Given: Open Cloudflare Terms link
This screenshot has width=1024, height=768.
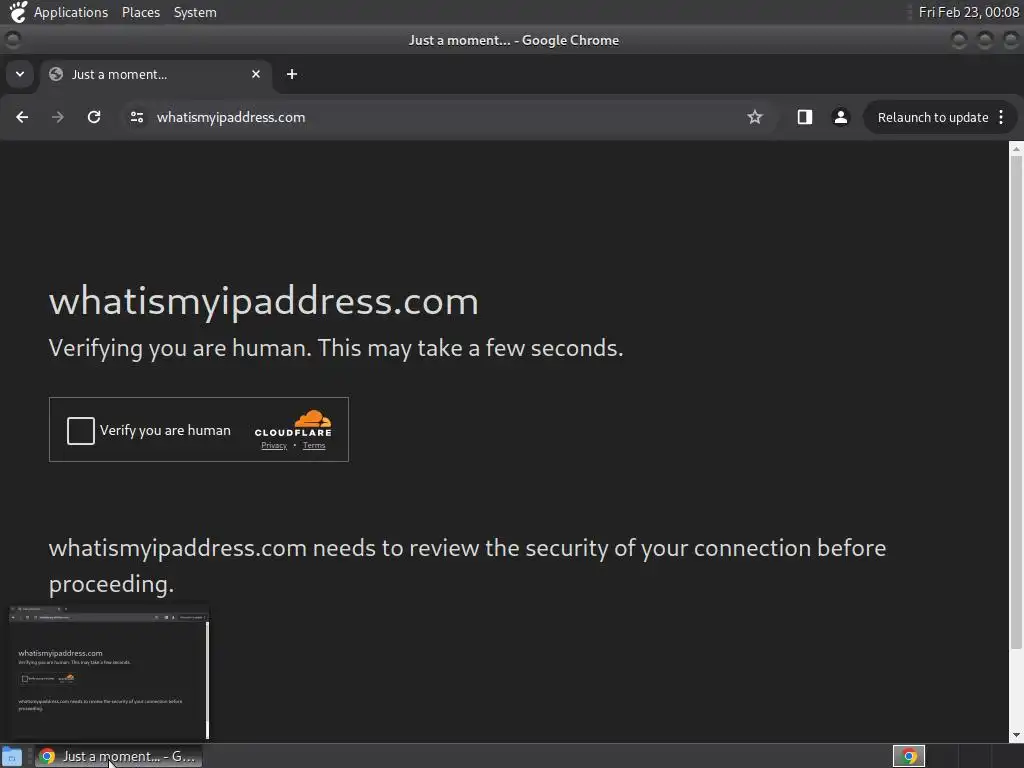Looking at the screenshot, I should [314, 445].
